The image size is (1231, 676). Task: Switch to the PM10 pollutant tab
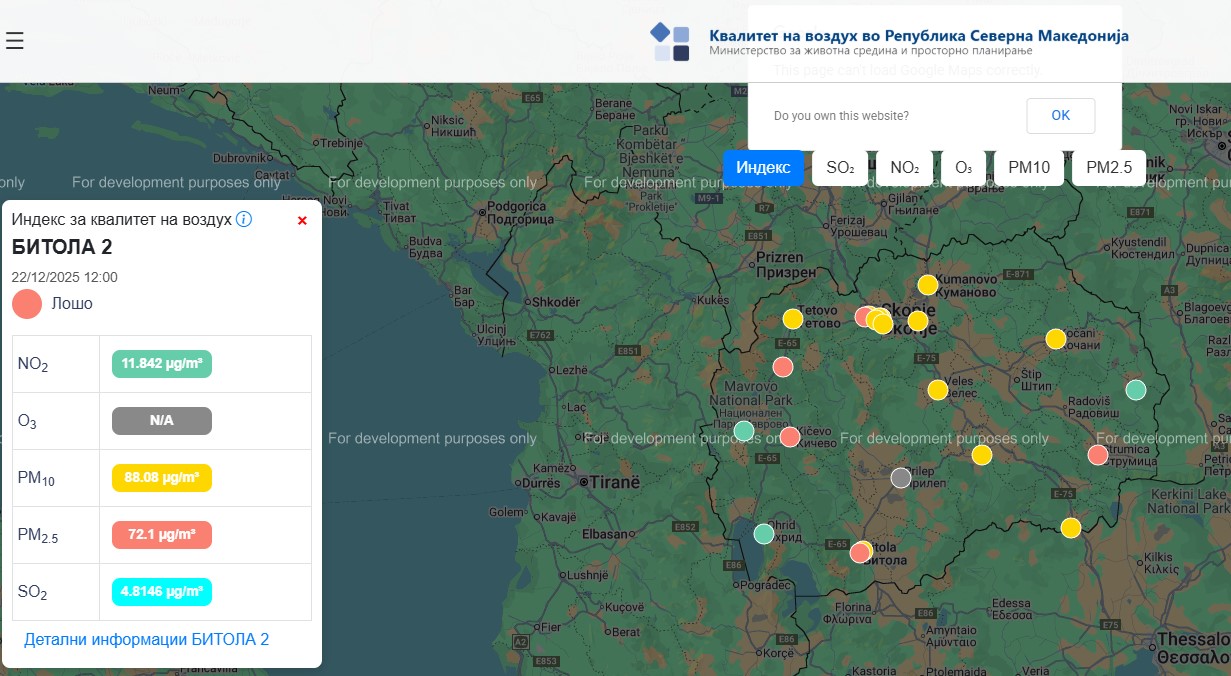(1028, 168)
